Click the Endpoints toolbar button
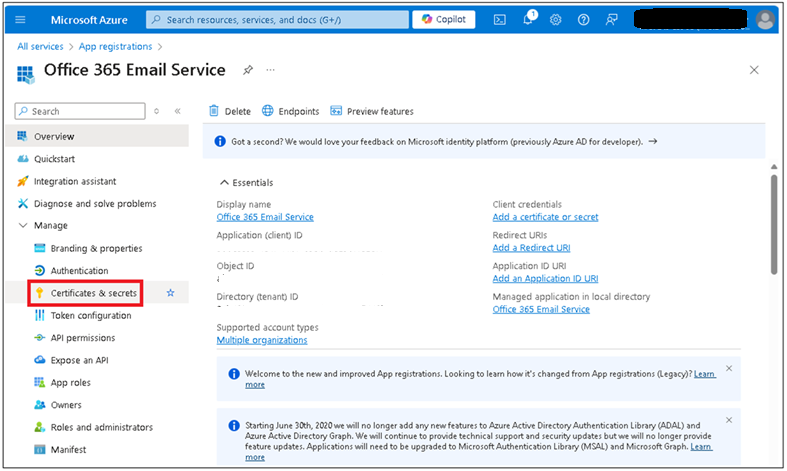 [x=291, y=111]
